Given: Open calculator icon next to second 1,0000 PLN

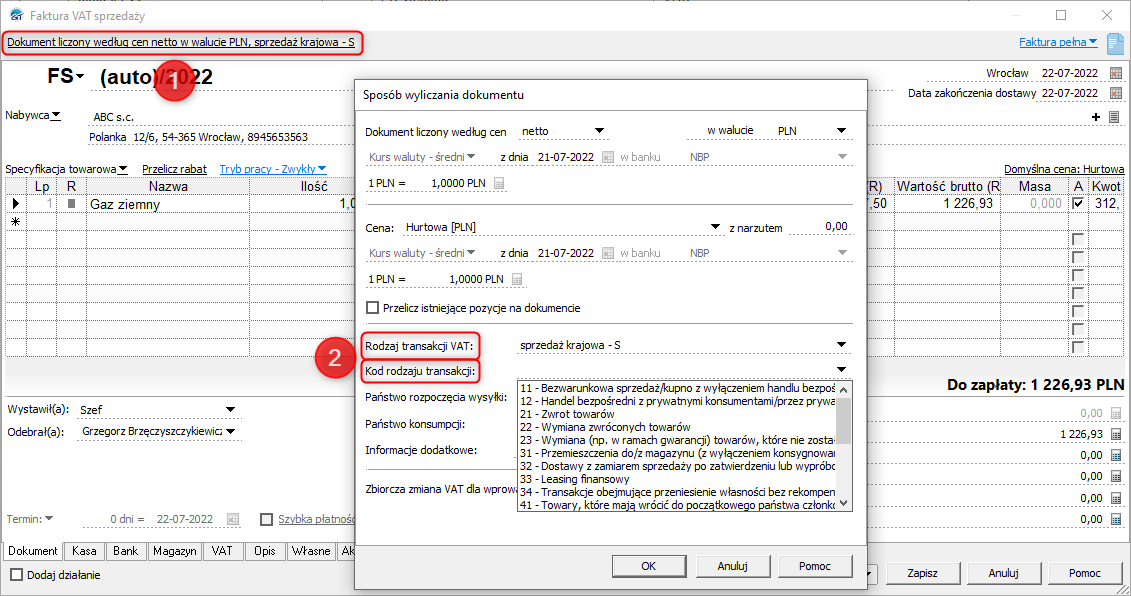Looking at the screenshot, I should pyautogui.click(x=517, y=279).
